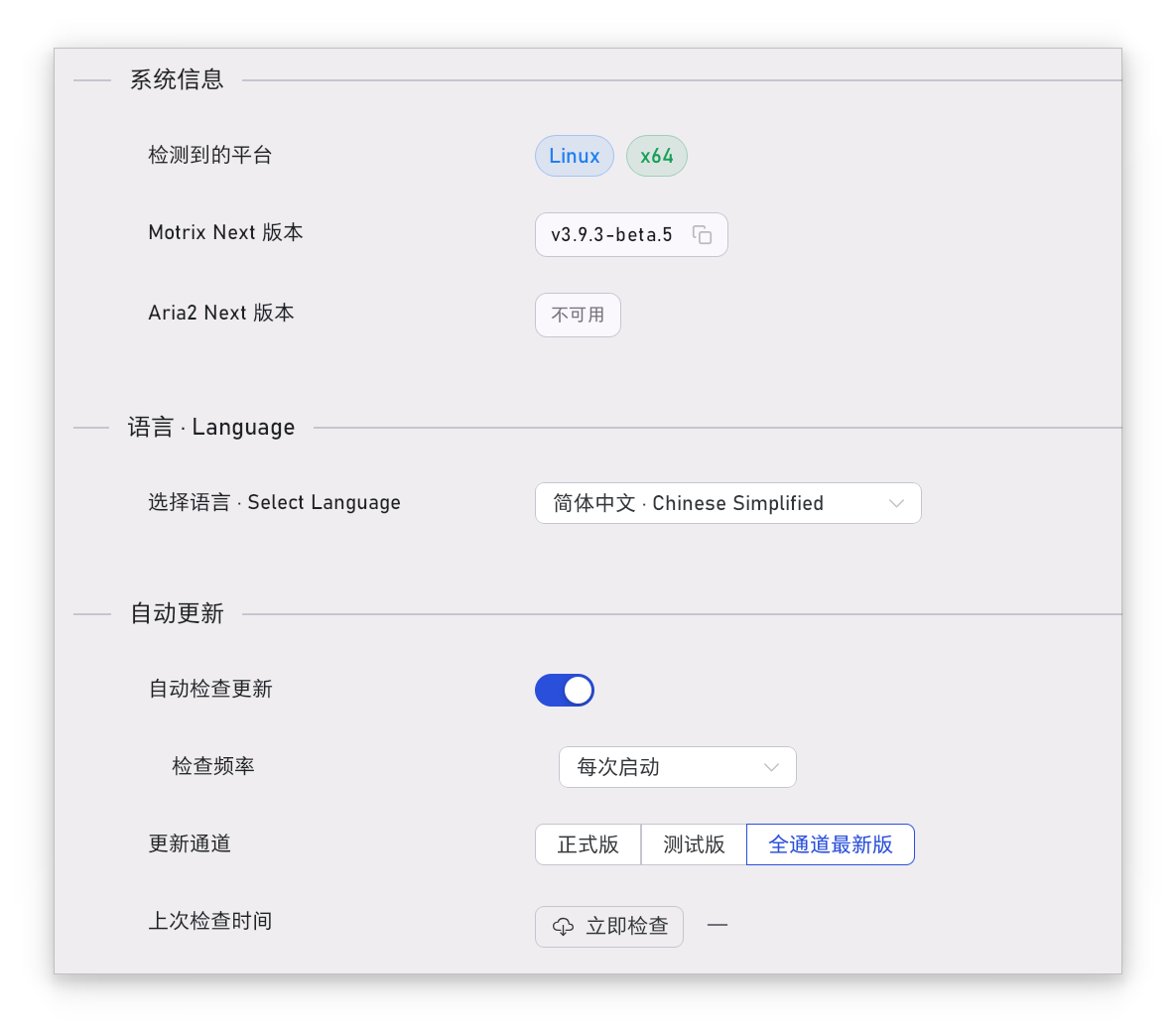The image size is (1176, 1034).
Task: Click the 更新通道 label
Action: pyautogui.click(x=190, y=843)
